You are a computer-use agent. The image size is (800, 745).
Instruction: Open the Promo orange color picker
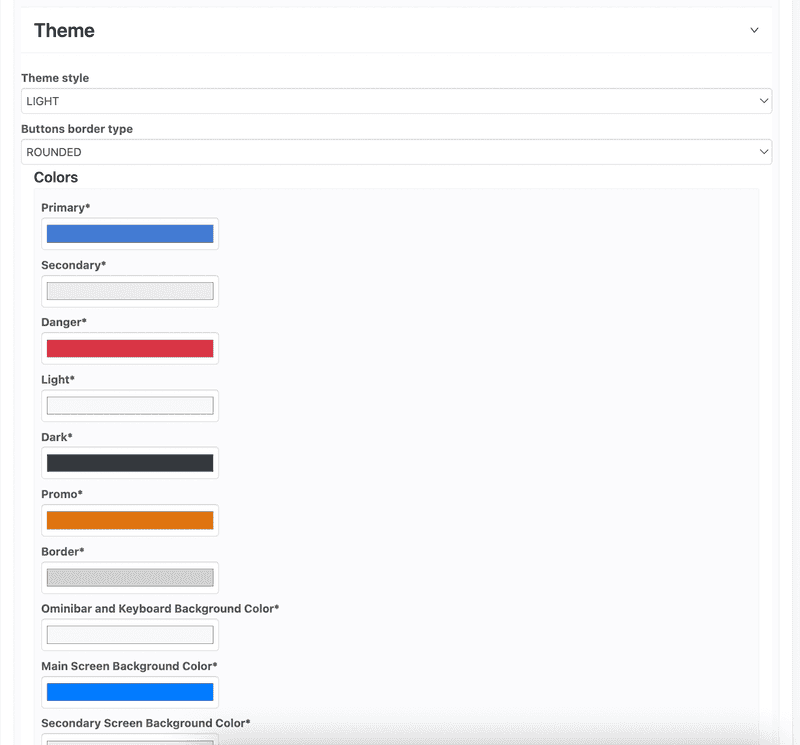(130, 519)
